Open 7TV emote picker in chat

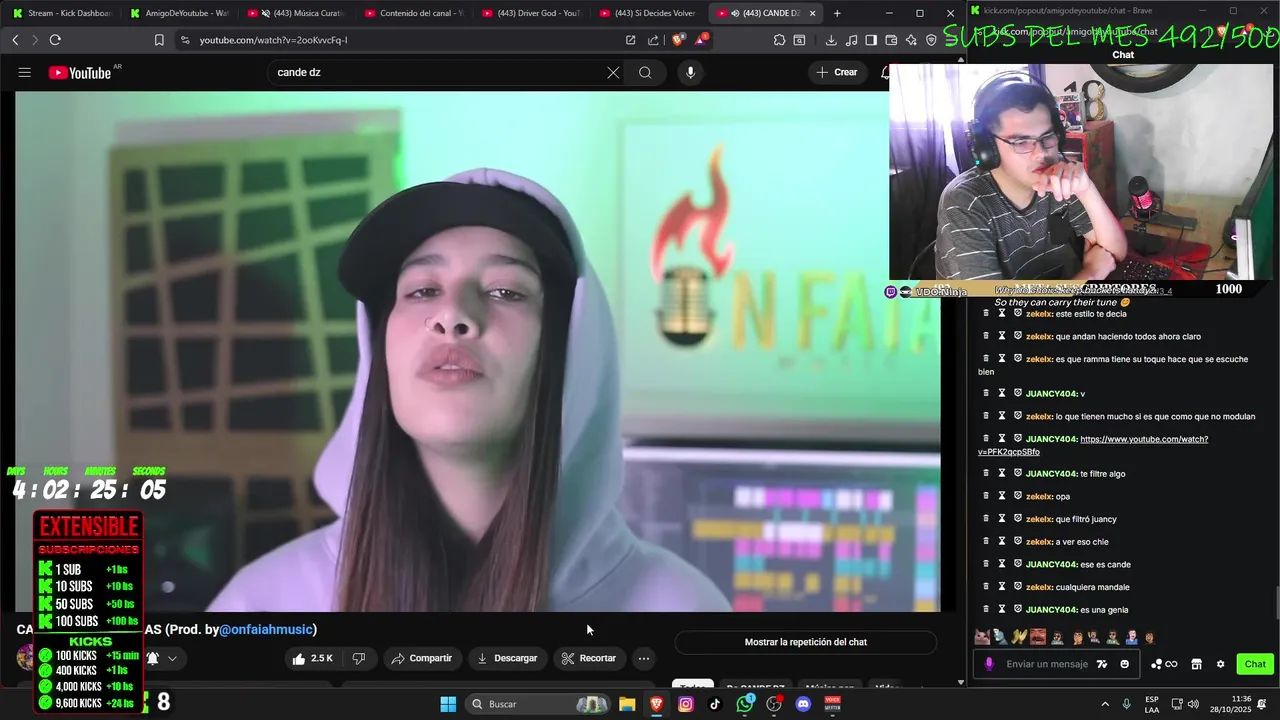(x=1102, y=664)
